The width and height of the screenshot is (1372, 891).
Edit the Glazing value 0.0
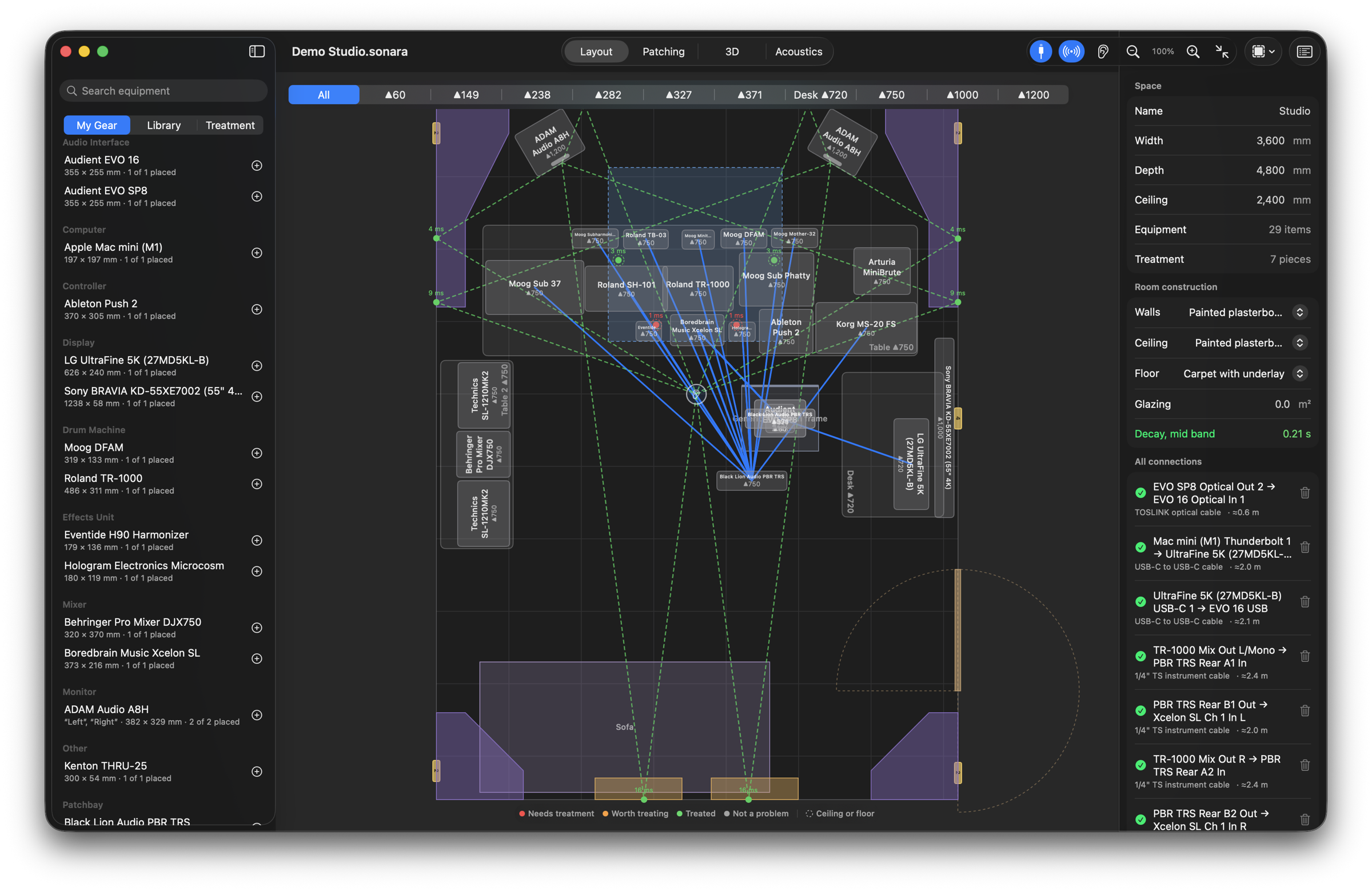(1282, 403)
